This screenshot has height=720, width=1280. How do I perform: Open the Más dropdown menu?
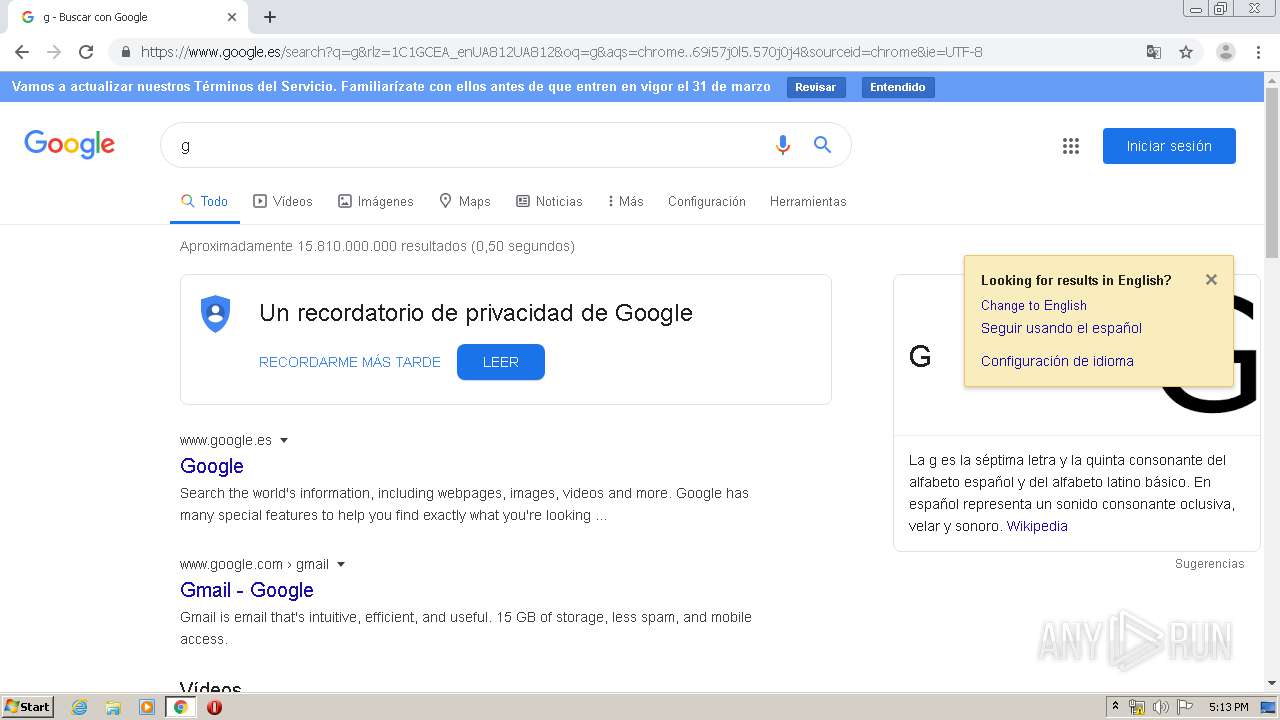625,201
